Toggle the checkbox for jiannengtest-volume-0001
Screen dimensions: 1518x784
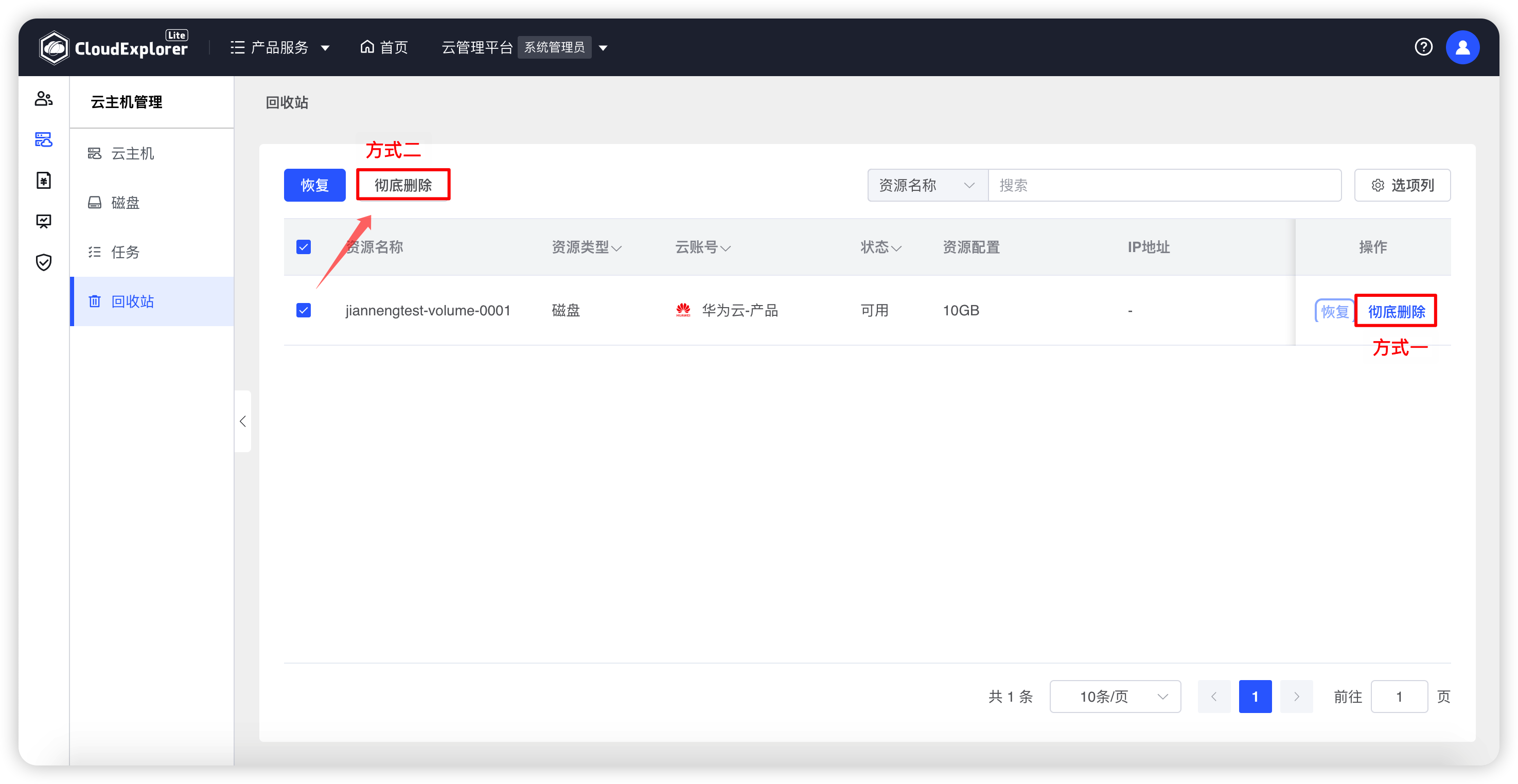coord(304,310)
